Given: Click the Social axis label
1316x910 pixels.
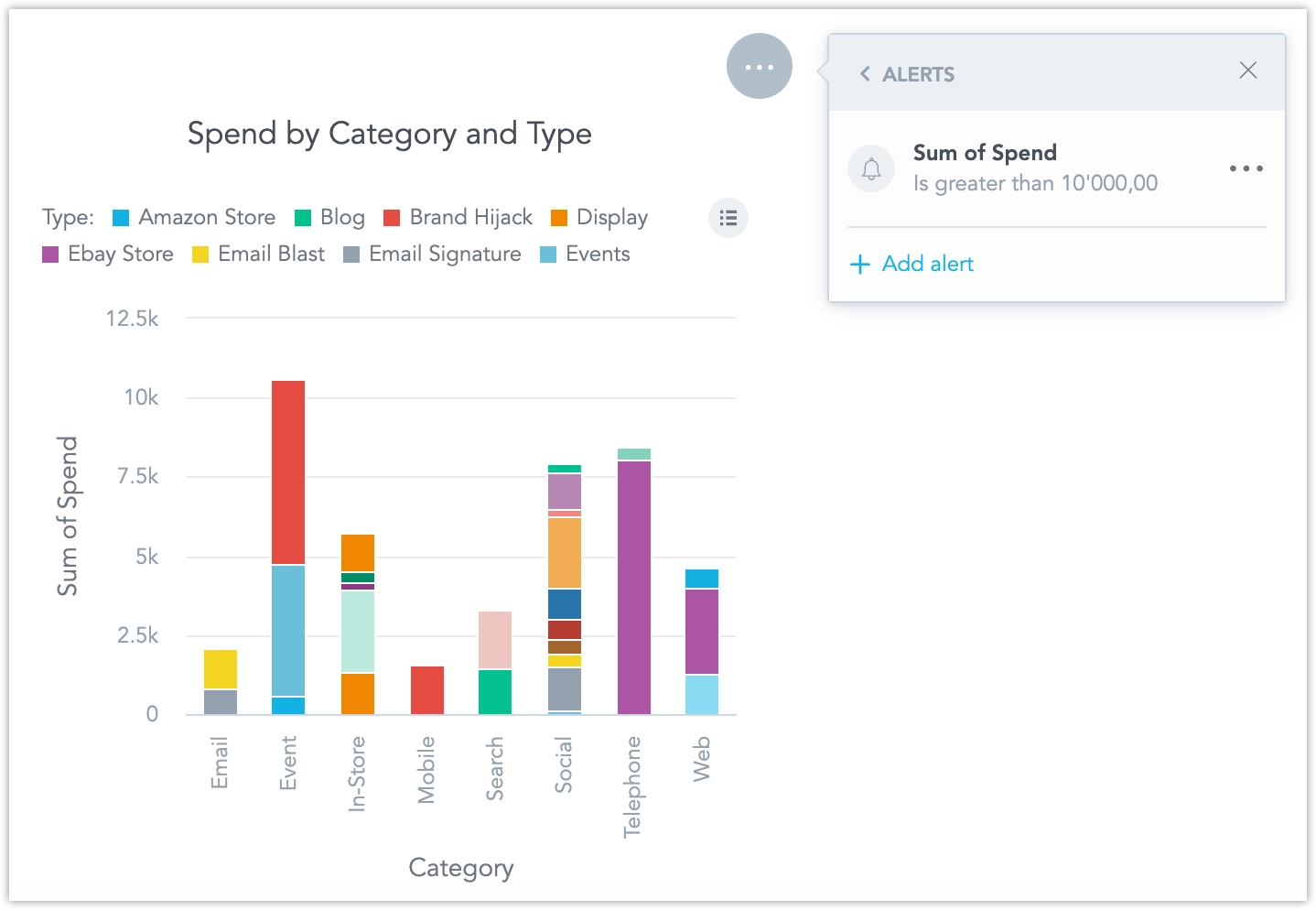Looking at the screenshot, I should [564, 764].
